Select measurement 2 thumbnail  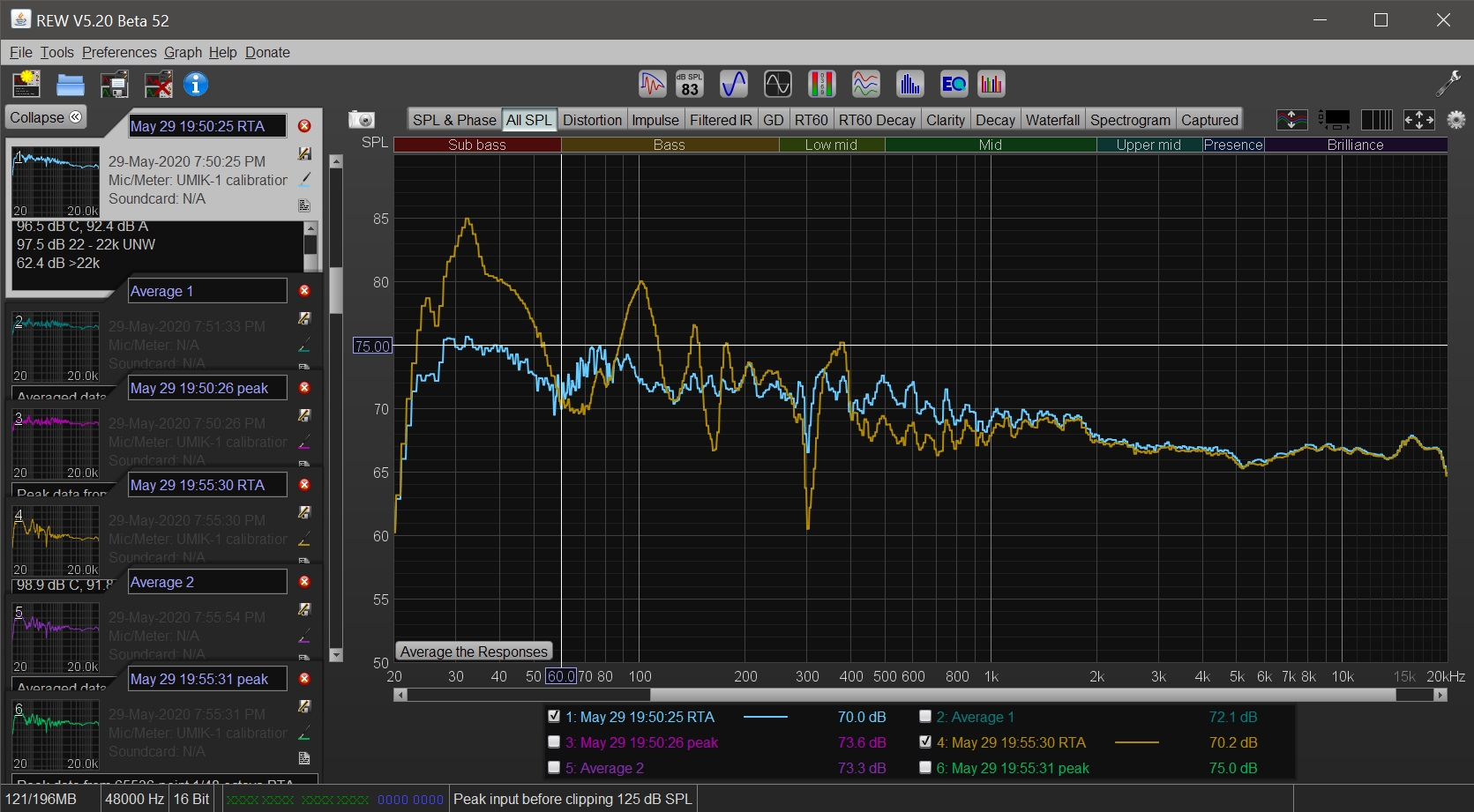pyautogui.click(x=56, y=346)
